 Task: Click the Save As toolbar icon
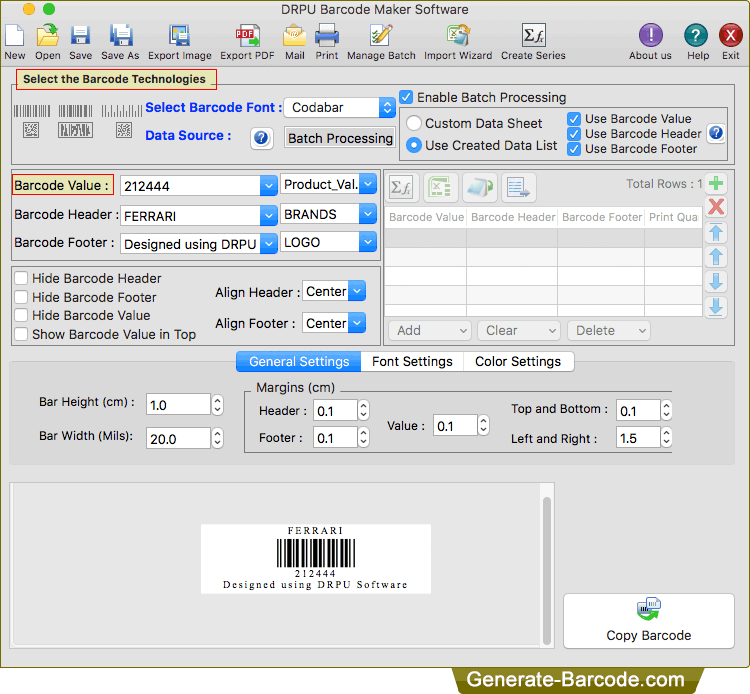click(121, 36)
